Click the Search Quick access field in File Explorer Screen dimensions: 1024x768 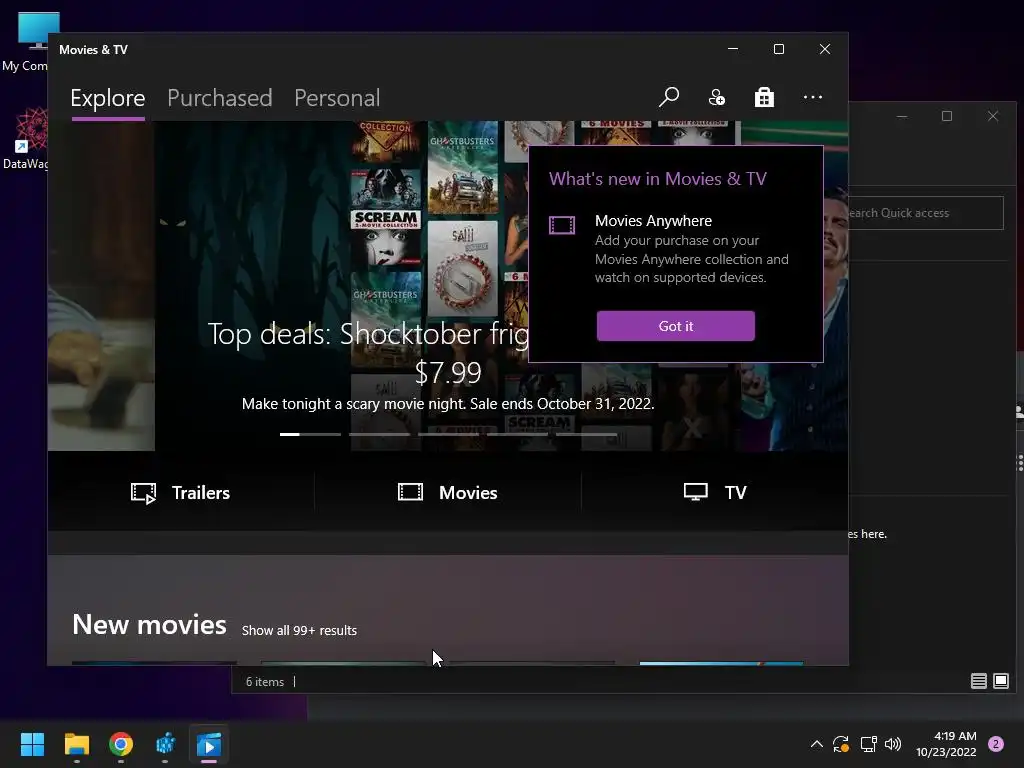pos(925,213)
